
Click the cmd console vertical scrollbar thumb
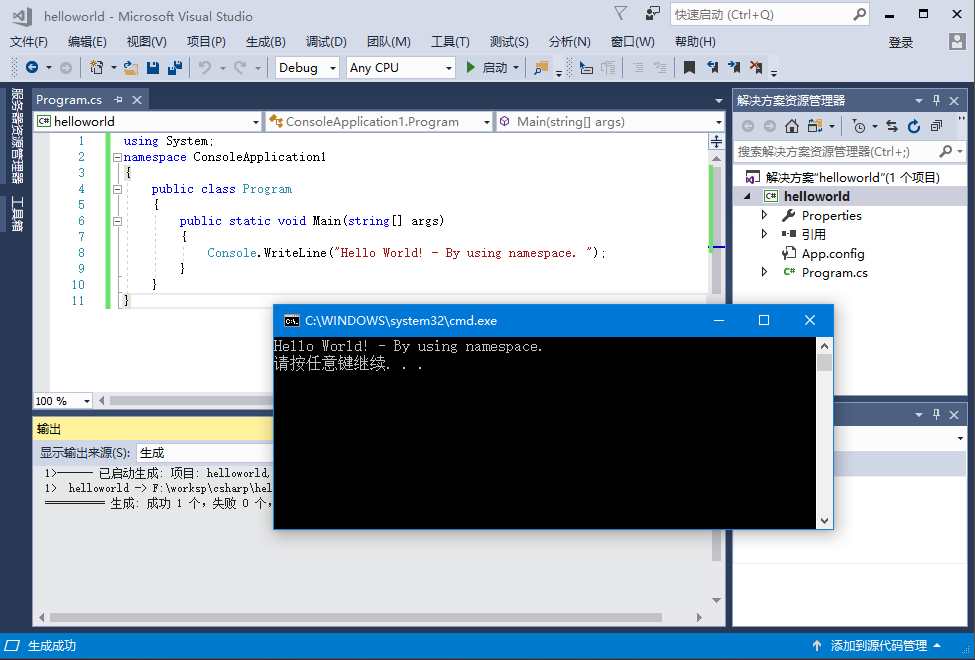tap(824, 362)
